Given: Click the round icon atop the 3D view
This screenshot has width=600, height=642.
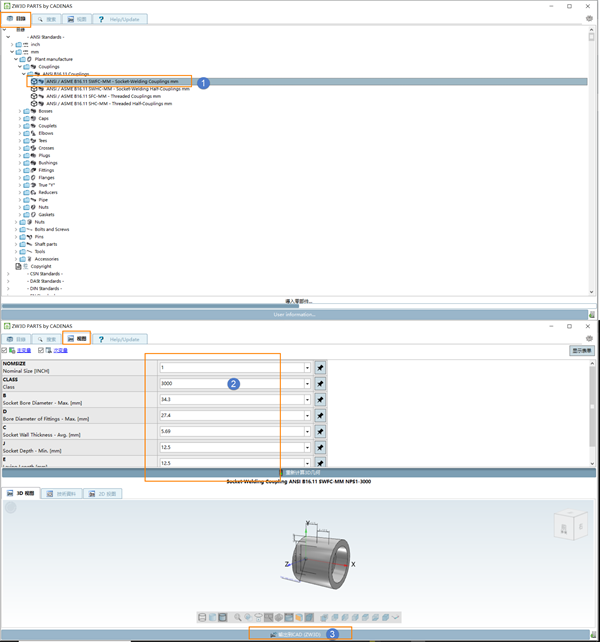Looking at the screenshot, I should click(11, 508).
